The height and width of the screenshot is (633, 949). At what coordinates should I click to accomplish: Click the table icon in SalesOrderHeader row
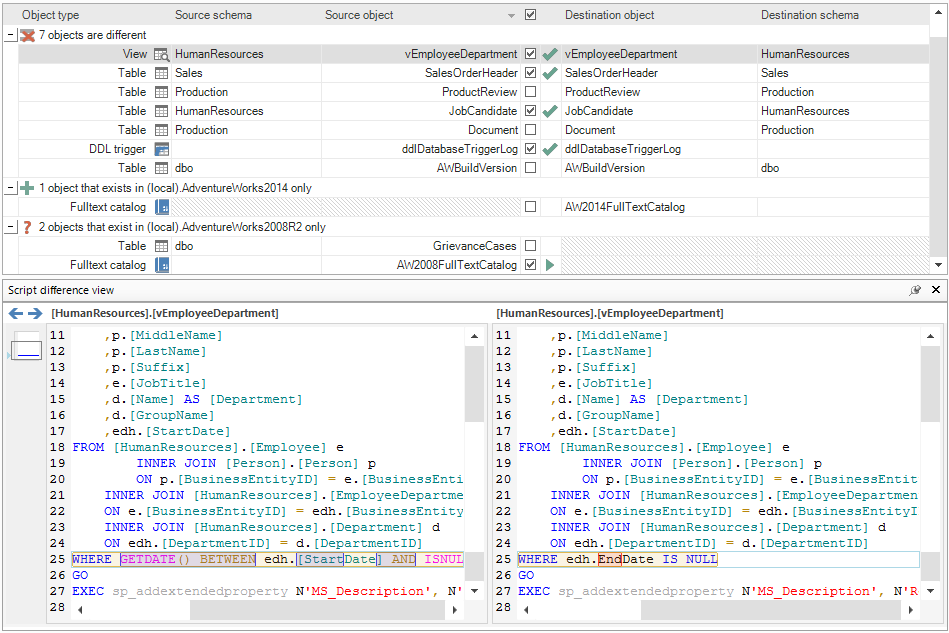(x=162, y=73)
